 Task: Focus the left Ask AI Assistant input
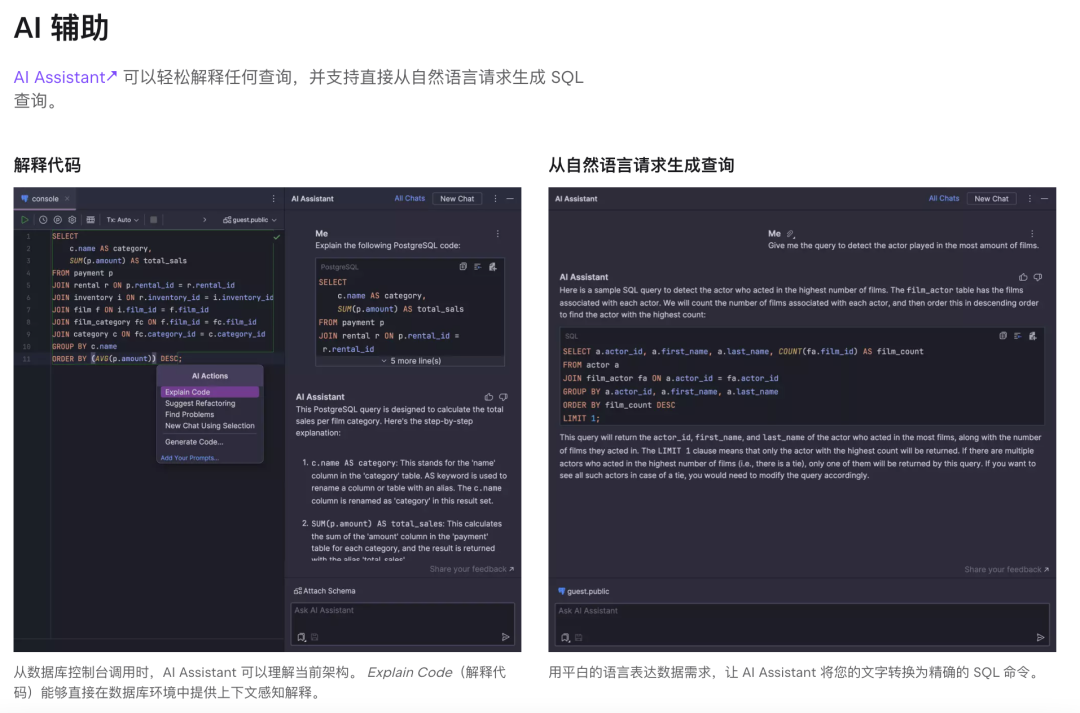(x=403, y=624)
